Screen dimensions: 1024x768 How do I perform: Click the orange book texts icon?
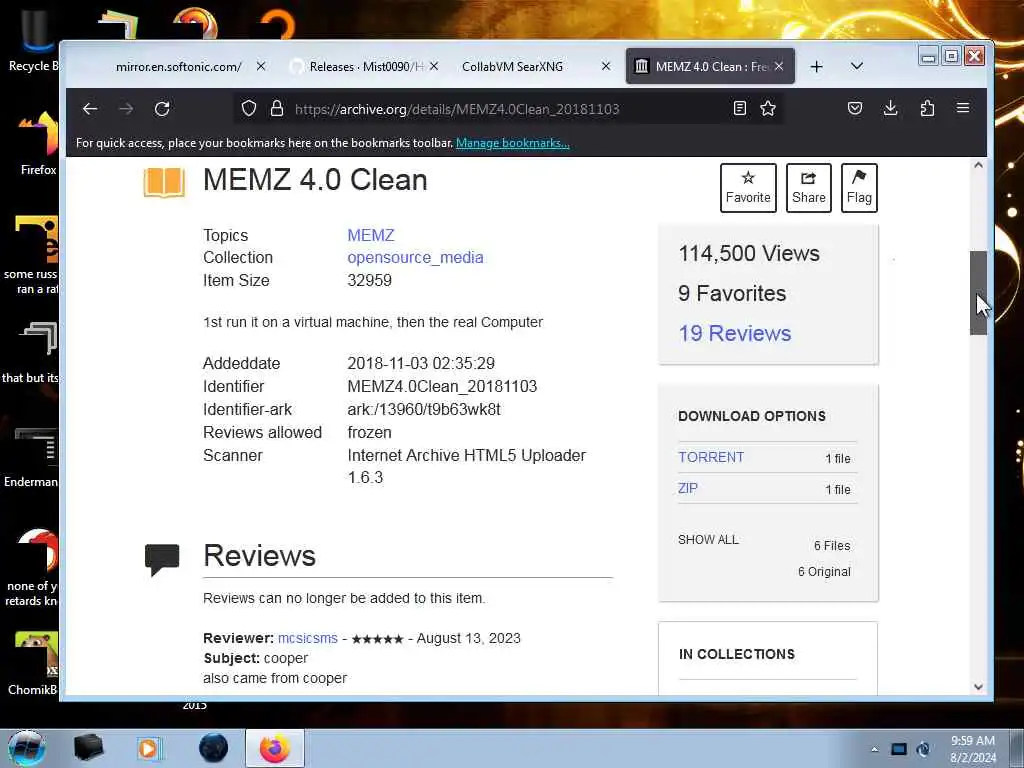click(164, 182)
